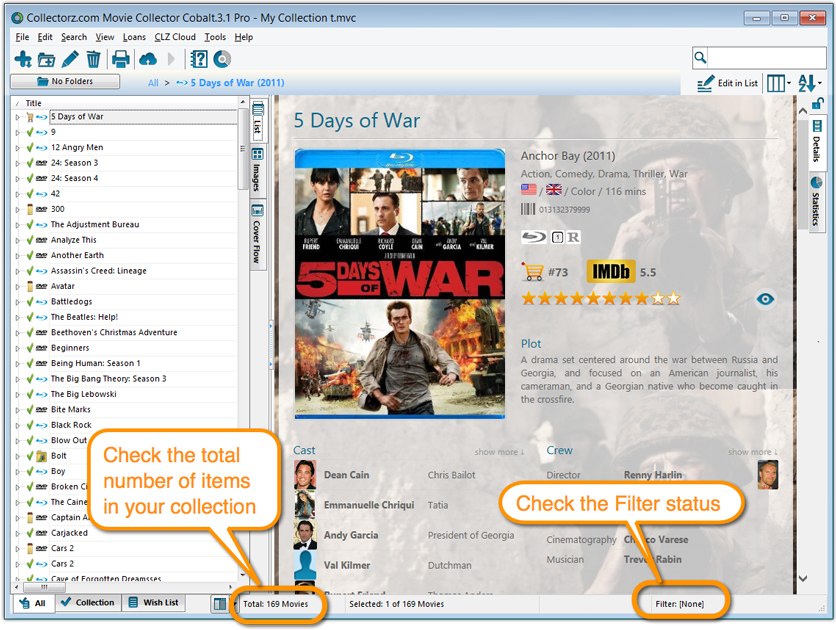Click the IMDb rating badge
The width and height of the screenshot is (836, 630).
611,272
